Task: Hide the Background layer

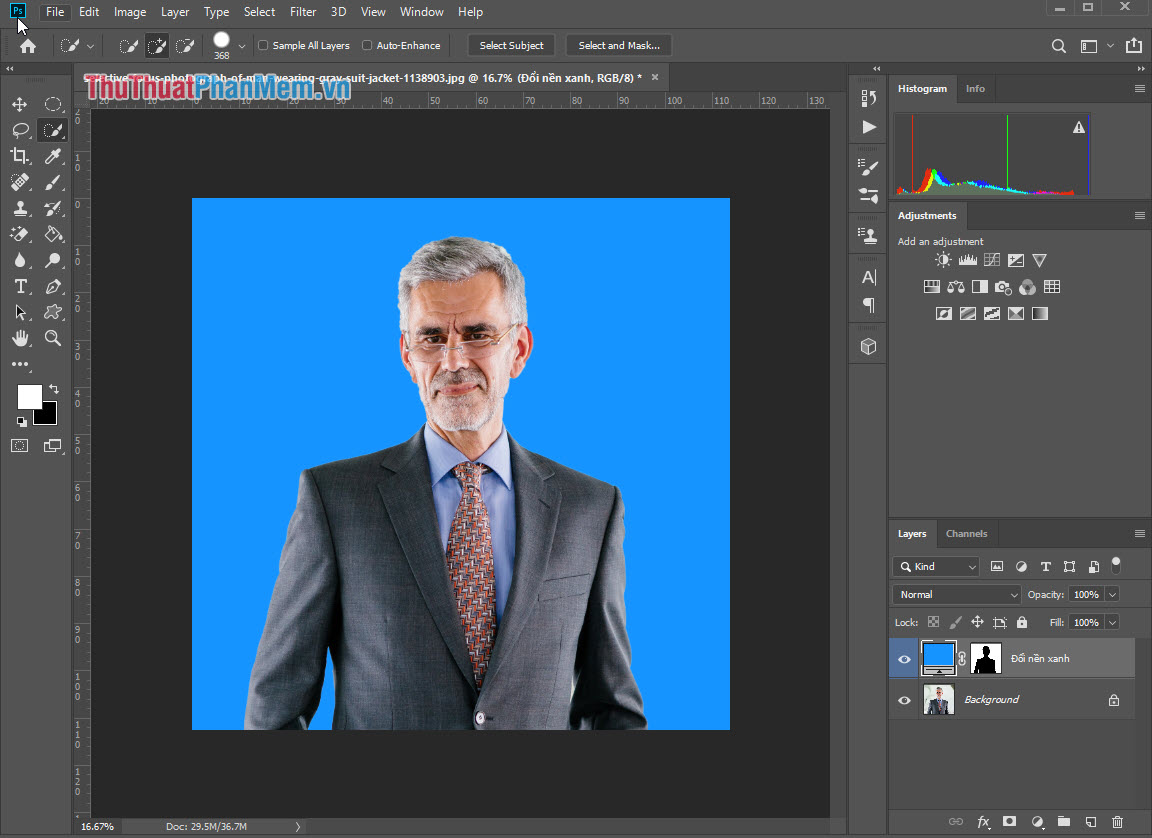Action: pos(904,700)
